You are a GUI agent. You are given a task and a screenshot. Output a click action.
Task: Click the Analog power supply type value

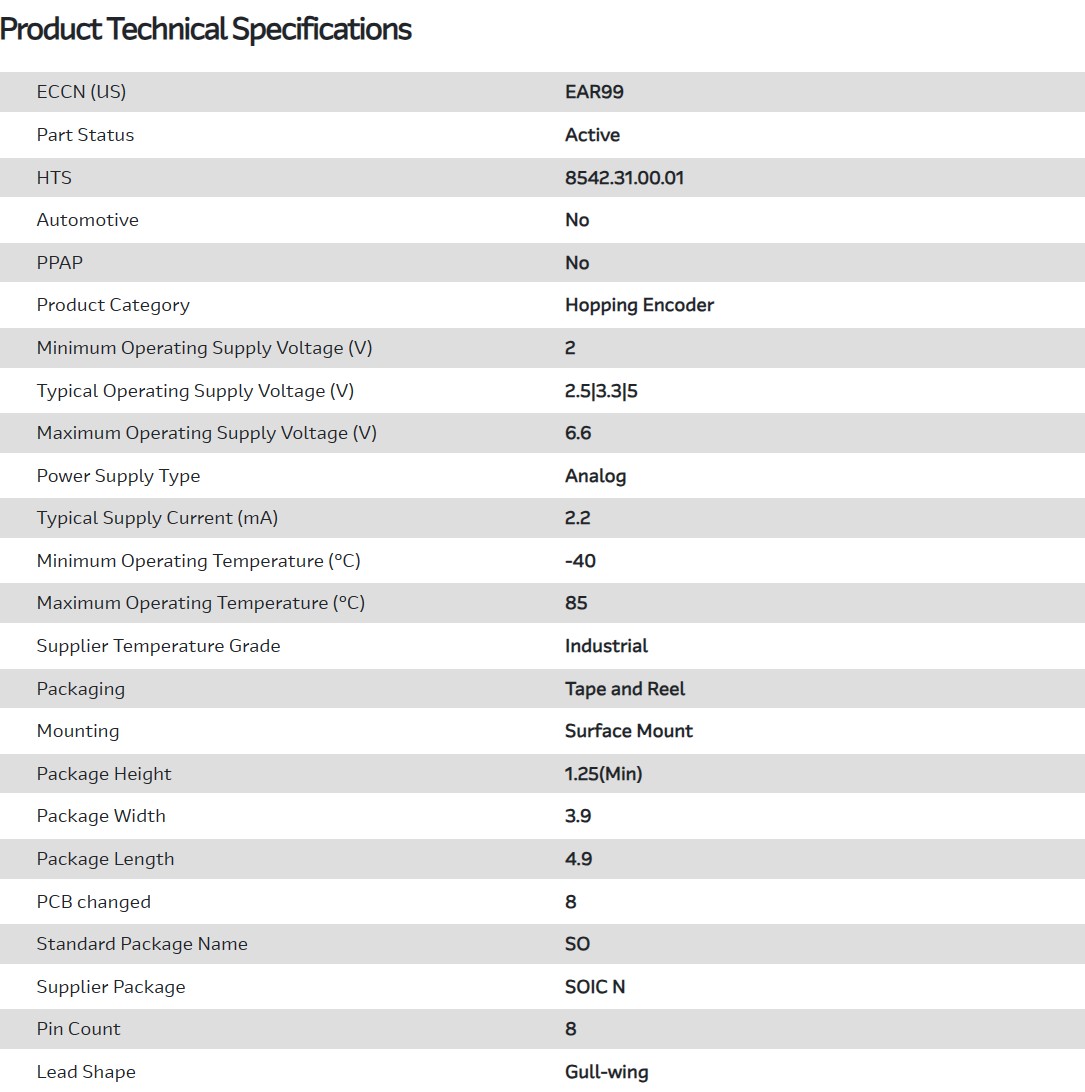(x=595, y=476)
